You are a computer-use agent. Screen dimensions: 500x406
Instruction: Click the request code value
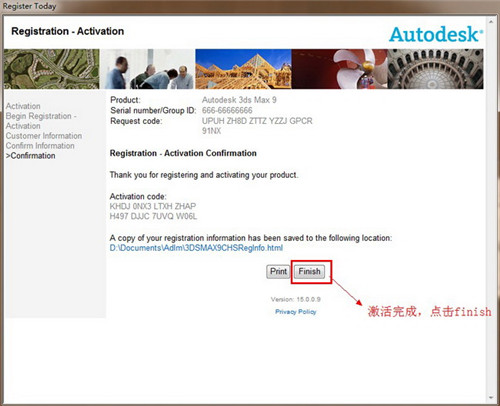tap(257, 126)
